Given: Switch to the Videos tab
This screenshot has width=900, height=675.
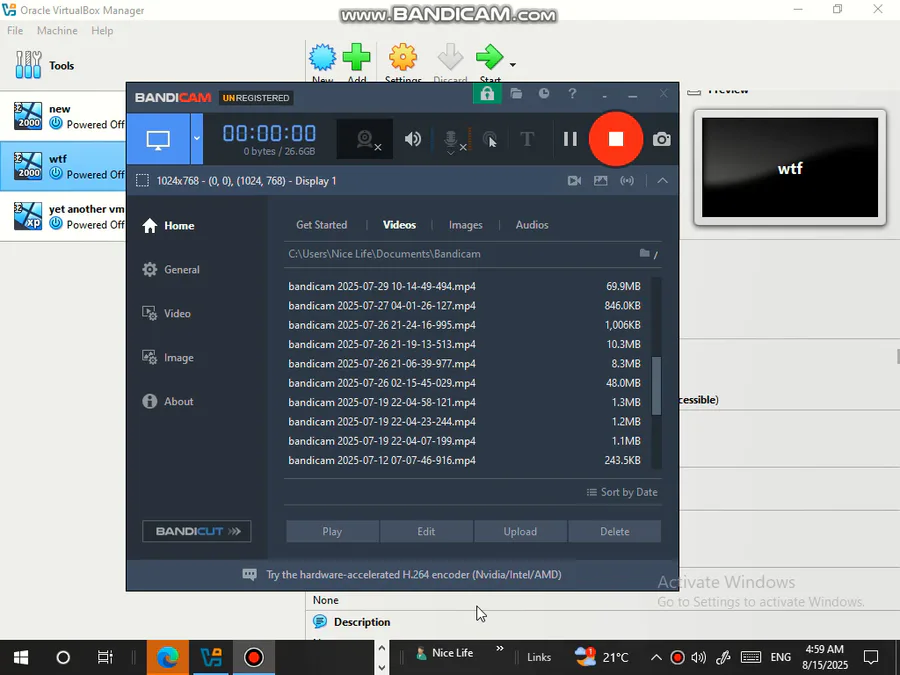Looking at the screenshot, I should (399, 225).
